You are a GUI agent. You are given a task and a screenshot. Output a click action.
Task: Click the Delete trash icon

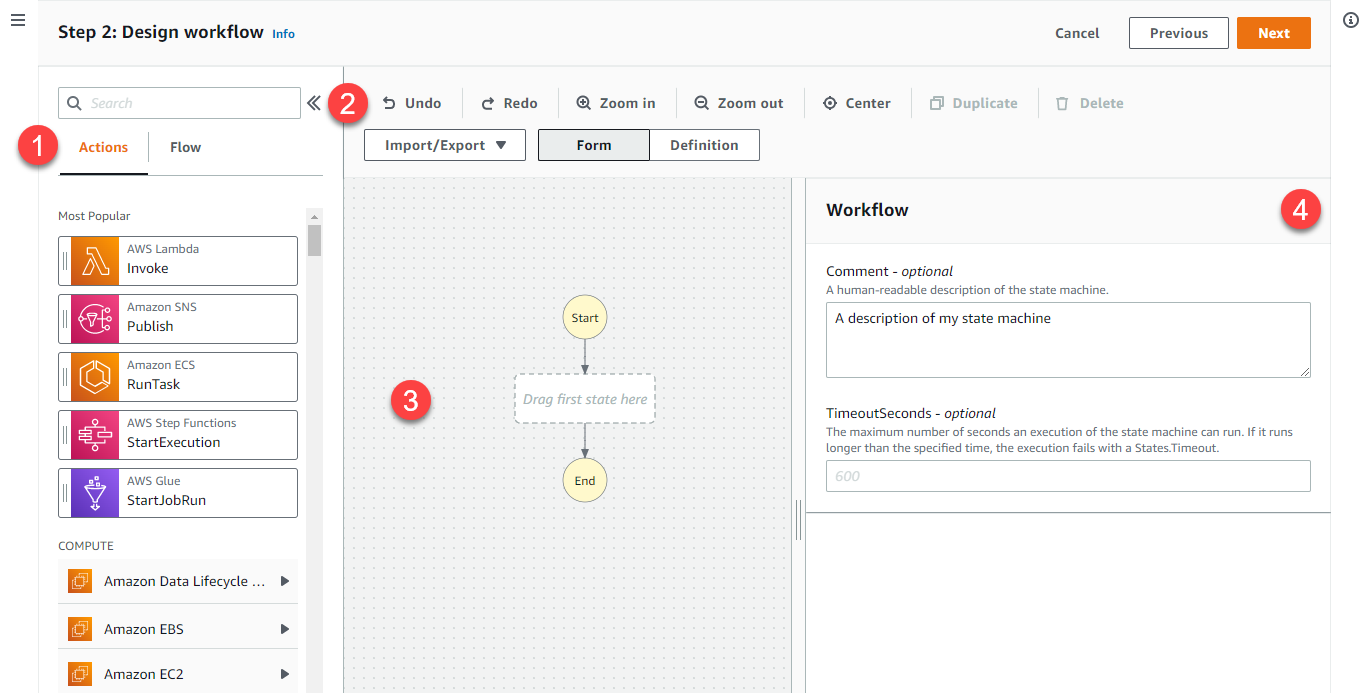1062,103
